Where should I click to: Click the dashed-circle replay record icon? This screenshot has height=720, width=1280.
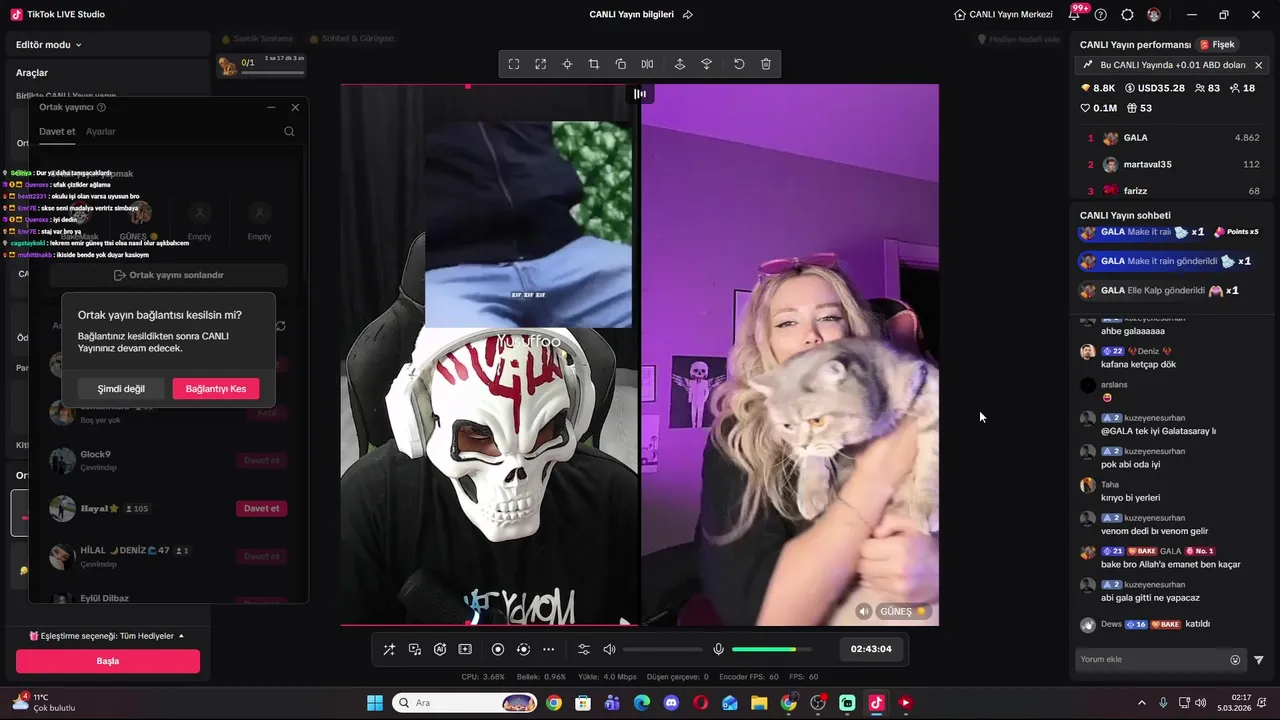(x=523, y=649)
